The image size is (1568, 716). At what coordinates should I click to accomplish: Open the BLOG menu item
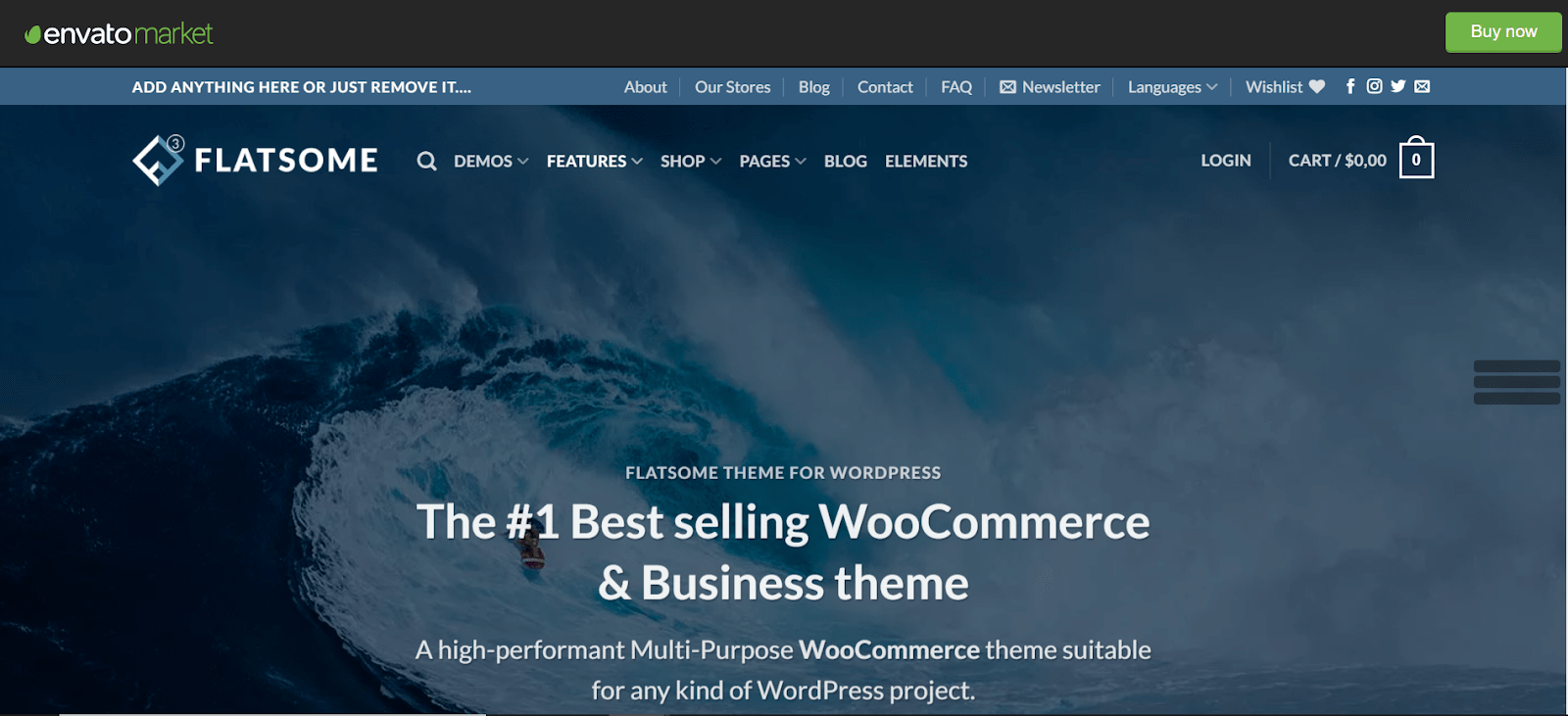(846, 161)
